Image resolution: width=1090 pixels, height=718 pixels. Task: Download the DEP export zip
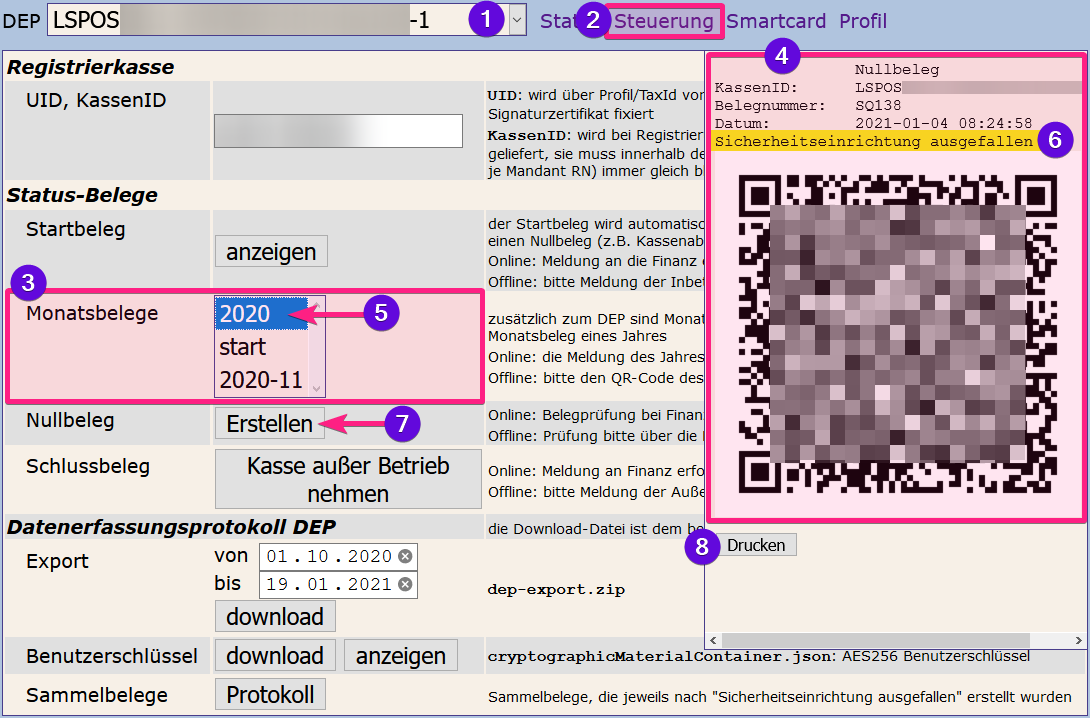tap(275, 617)
